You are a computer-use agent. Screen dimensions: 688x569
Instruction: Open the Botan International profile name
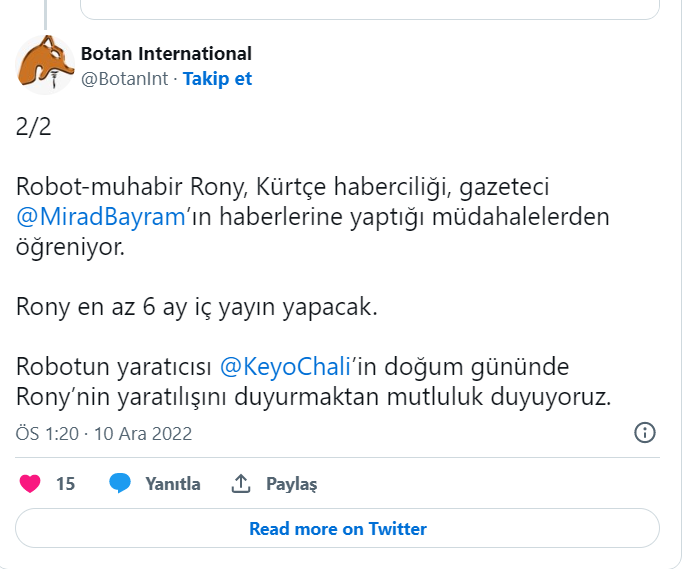click(x=166, y=54)
